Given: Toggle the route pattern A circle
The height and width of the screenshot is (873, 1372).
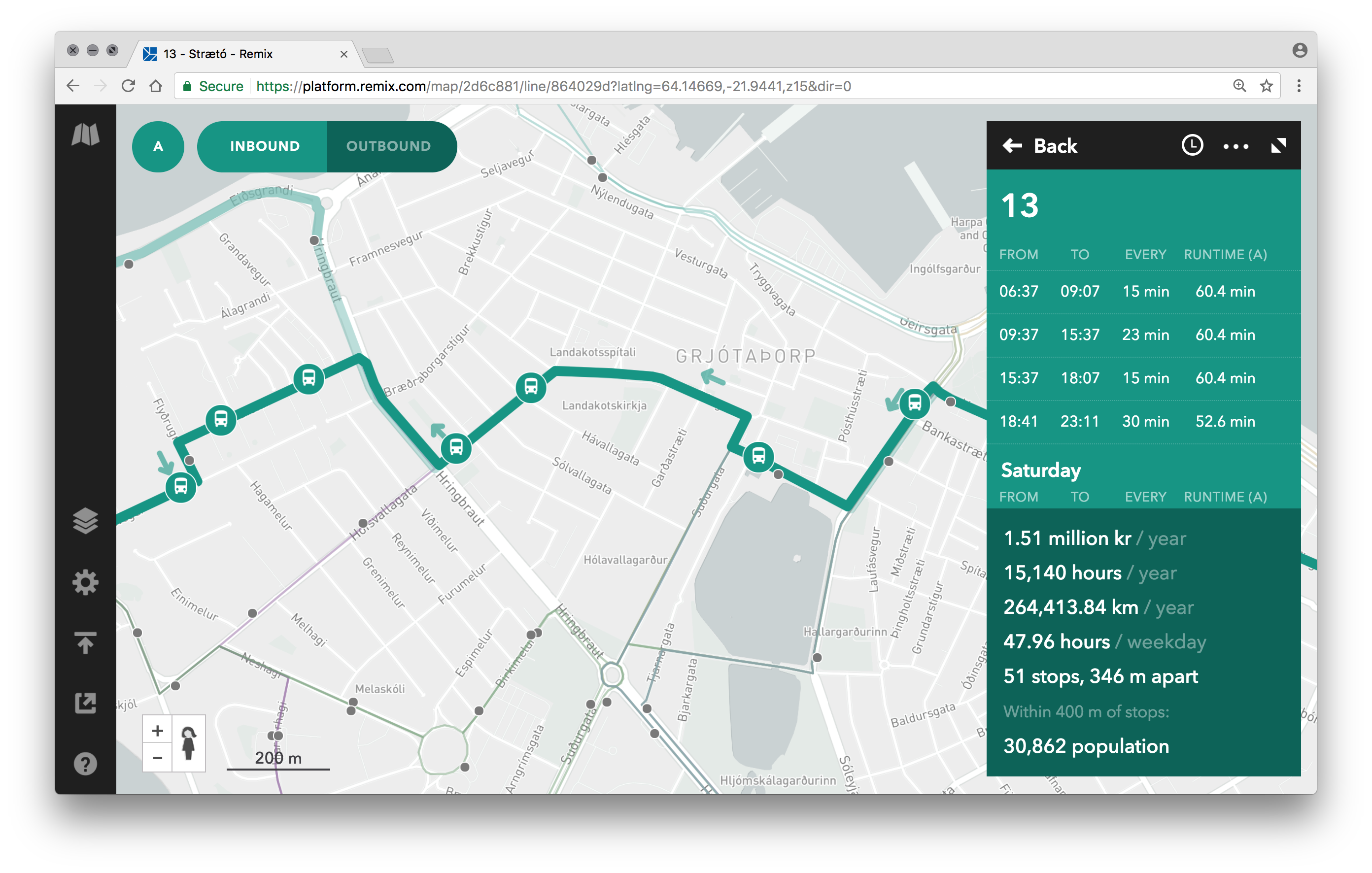Looking at the screenshot, I should click(x=158, y=146).
